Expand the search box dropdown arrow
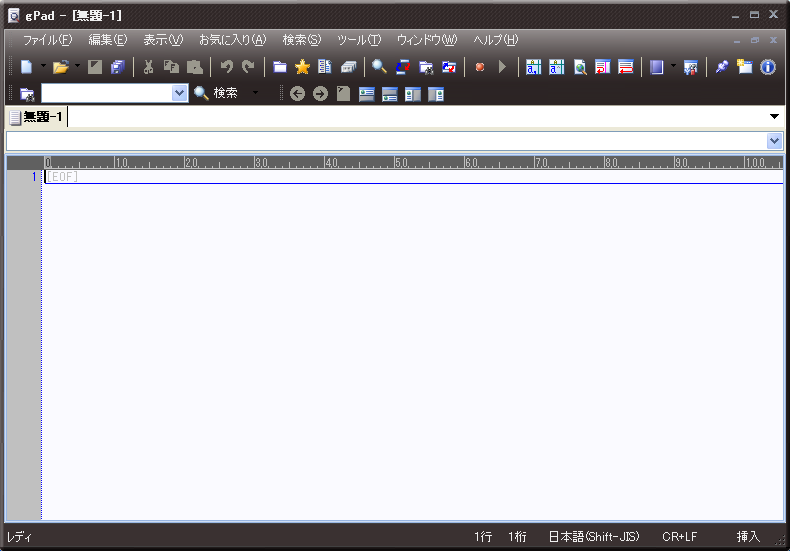Image resolution: width=790 pixels, height=551 pixels. coord(180,93)
